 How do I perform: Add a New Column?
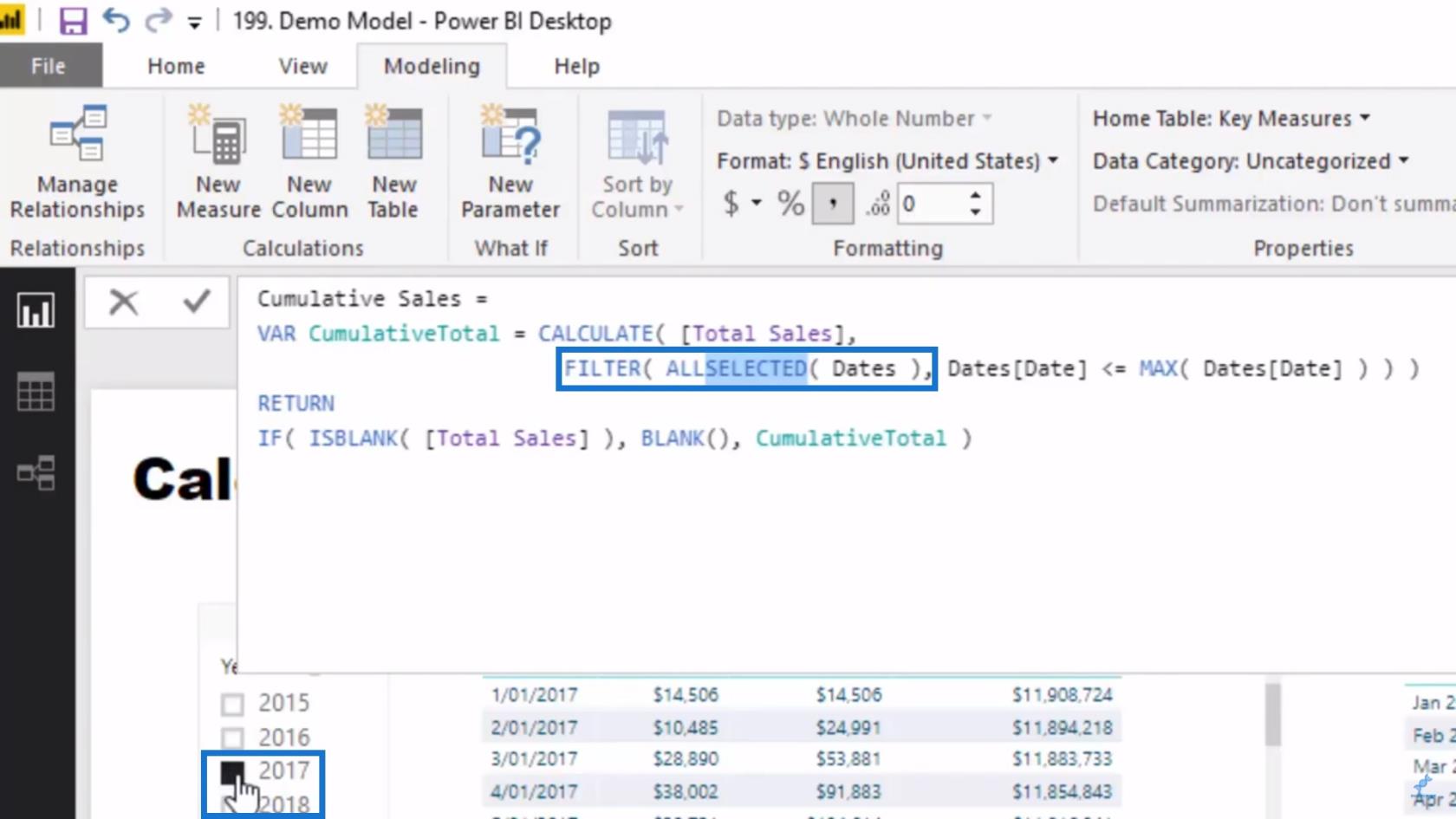[309, 163]
